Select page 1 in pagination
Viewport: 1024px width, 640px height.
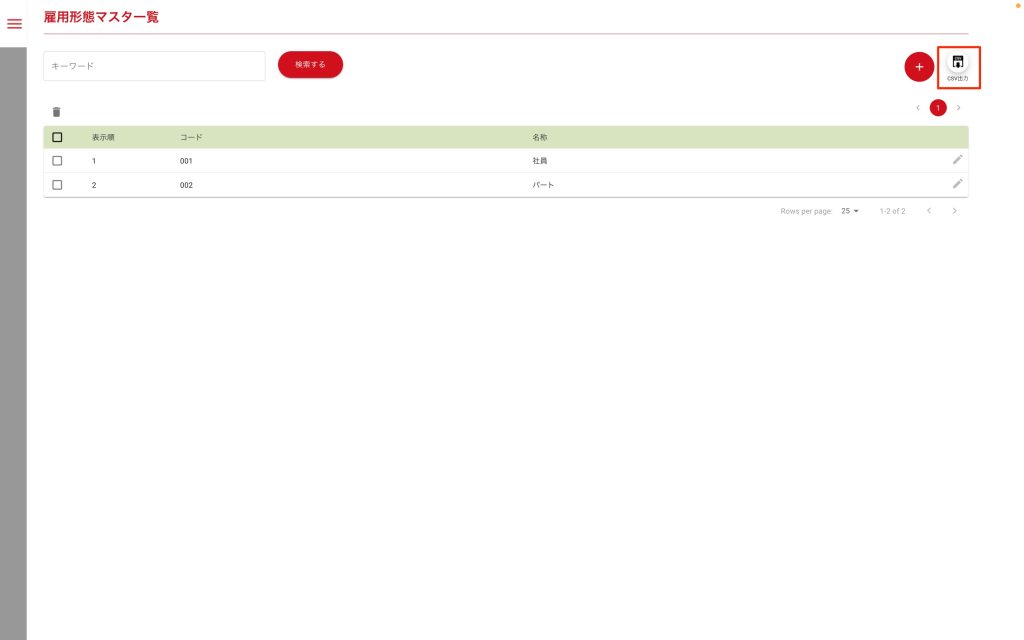[938, 108]
